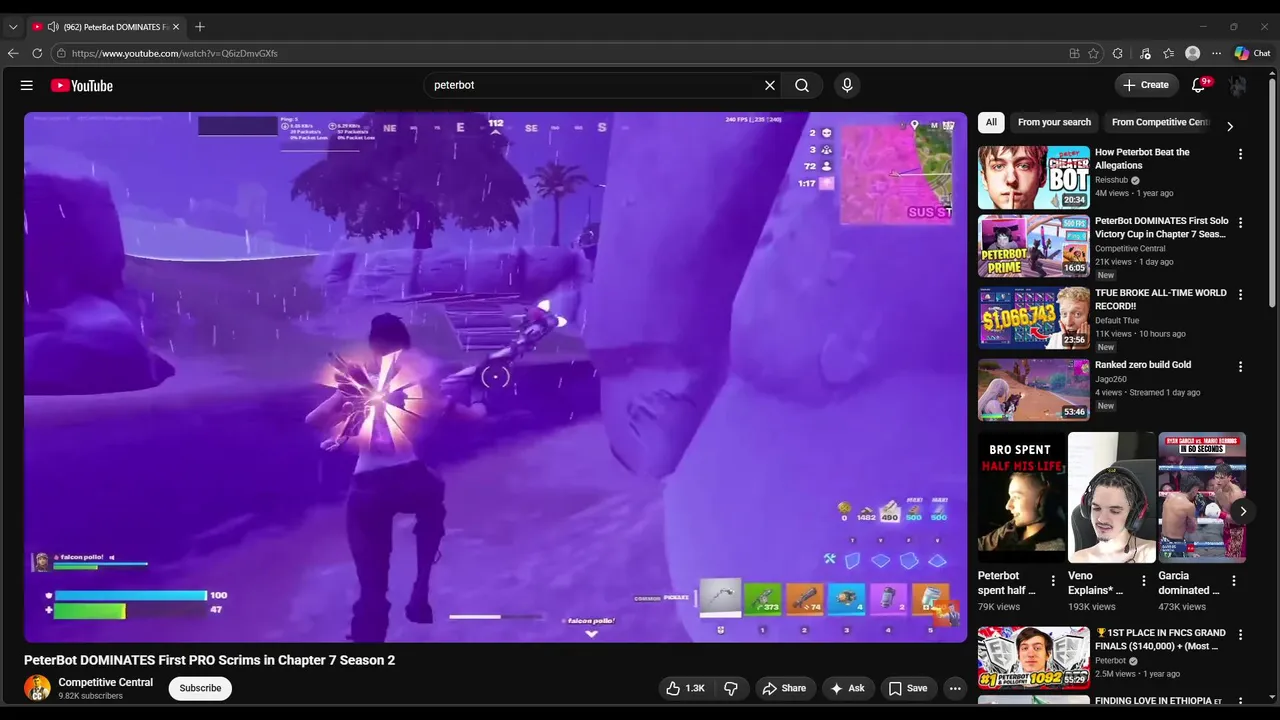The width and height of the screenshot is (1280, 720).
Task: Ask about this video
Action: tap(847, 688)
